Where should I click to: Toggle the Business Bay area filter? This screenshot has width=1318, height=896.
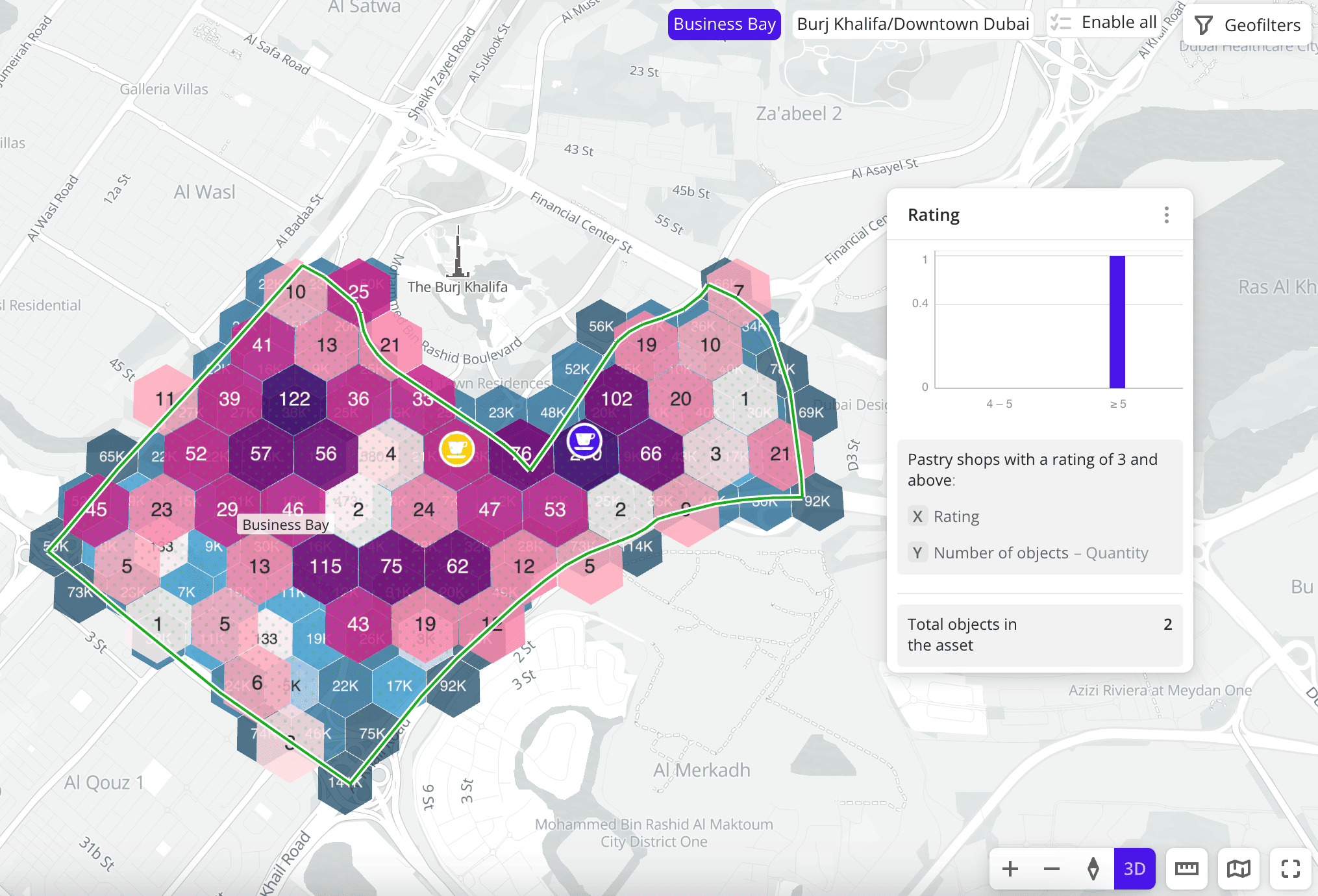(724, 24)
